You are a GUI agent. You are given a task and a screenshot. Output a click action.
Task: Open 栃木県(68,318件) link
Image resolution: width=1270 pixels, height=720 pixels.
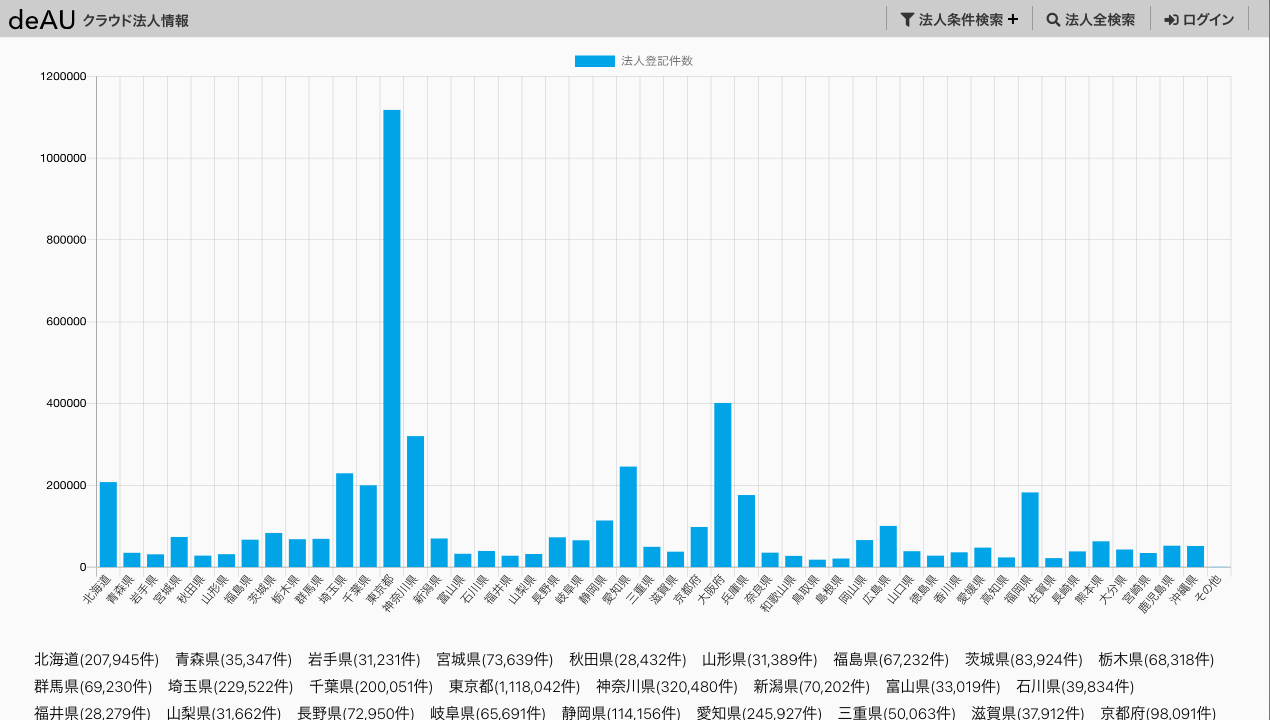[1156, 660]
